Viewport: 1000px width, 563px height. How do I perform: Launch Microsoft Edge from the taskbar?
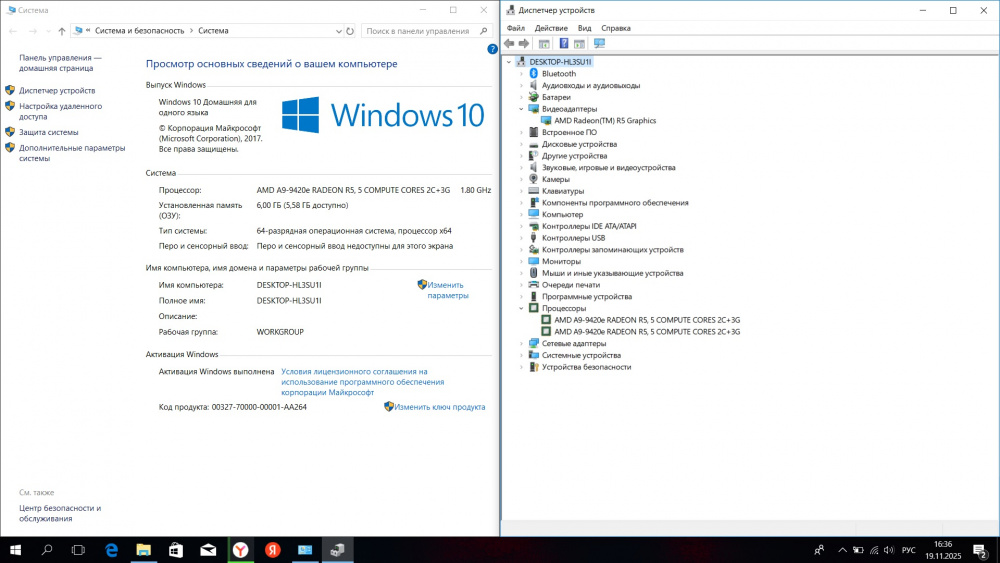coord(112,550)
